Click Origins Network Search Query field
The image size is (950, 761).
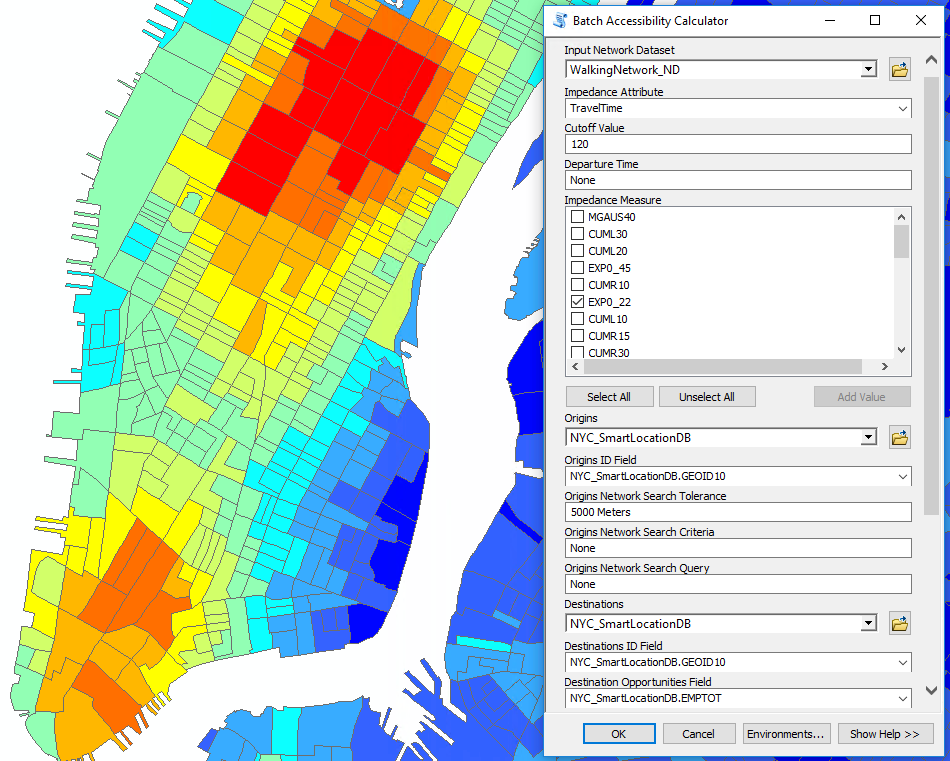tap(738, 584)
